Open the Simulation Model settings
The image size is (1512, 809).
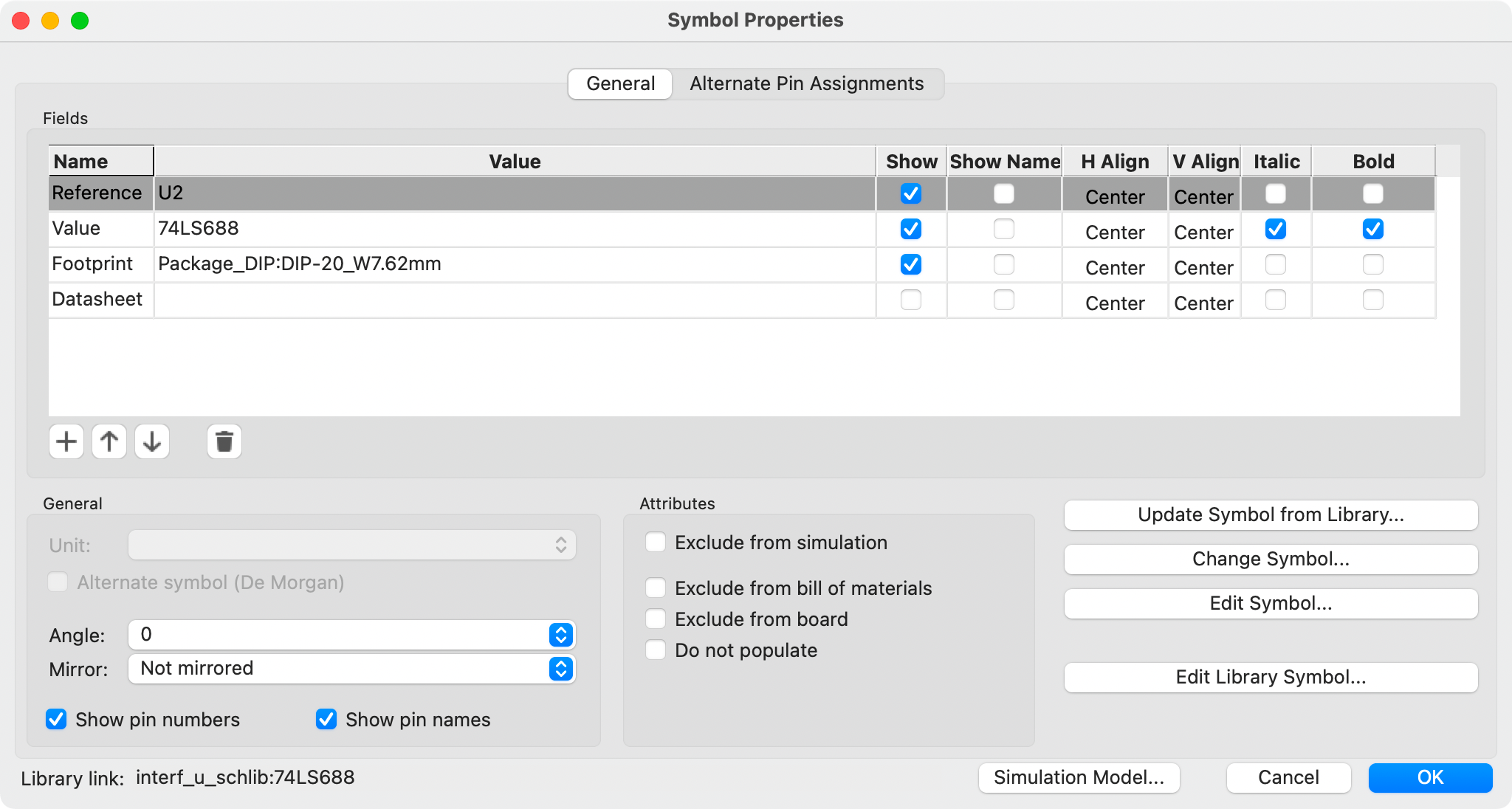(1079, 777)
